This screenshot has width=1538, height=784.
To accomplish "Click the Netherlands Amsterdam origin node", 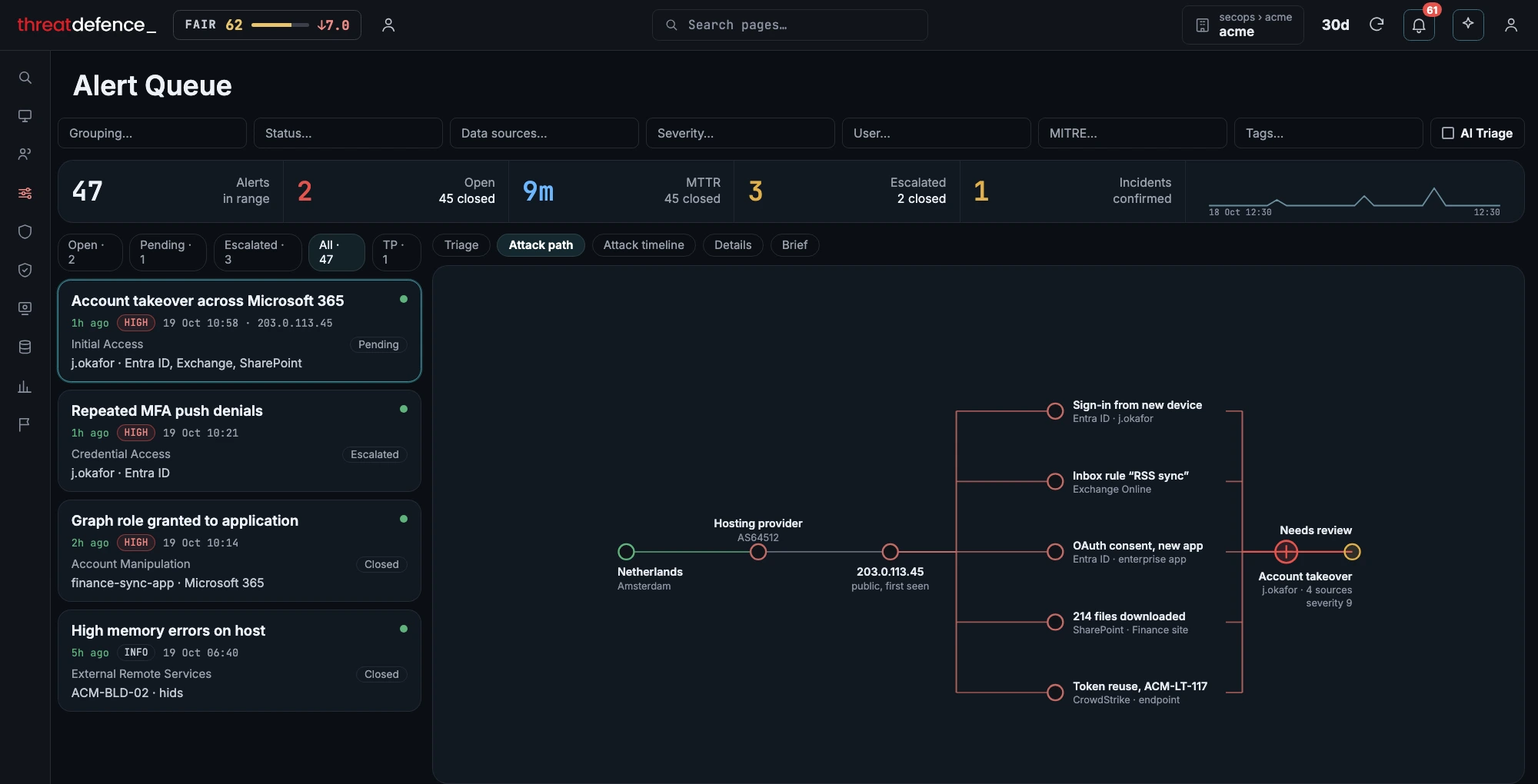I will (x=626, y=552).
